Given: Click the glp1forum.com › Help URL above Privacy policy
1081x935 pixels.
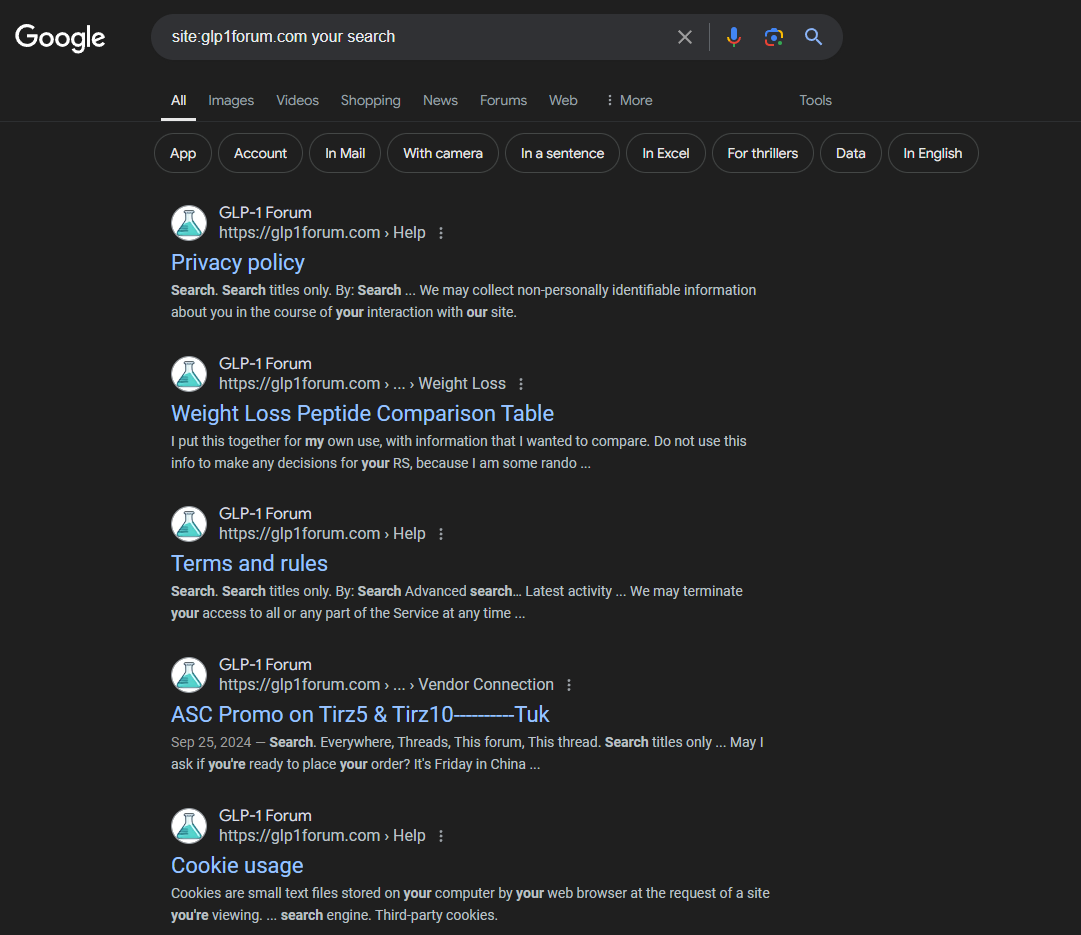Looking at the screenshot, I should (x=322, y=233).
